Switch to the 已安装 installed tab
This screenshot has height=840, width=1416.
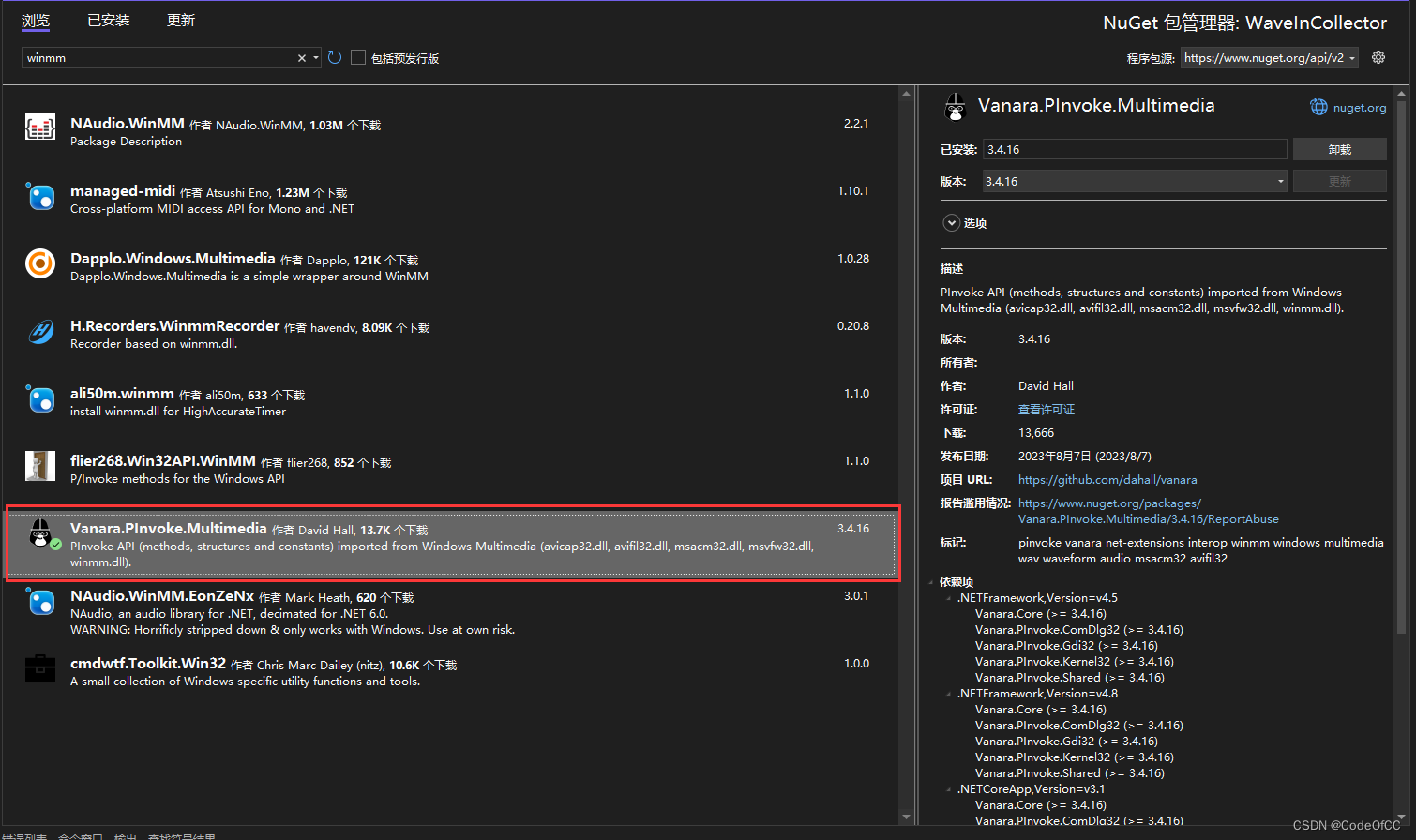[109, 21]
